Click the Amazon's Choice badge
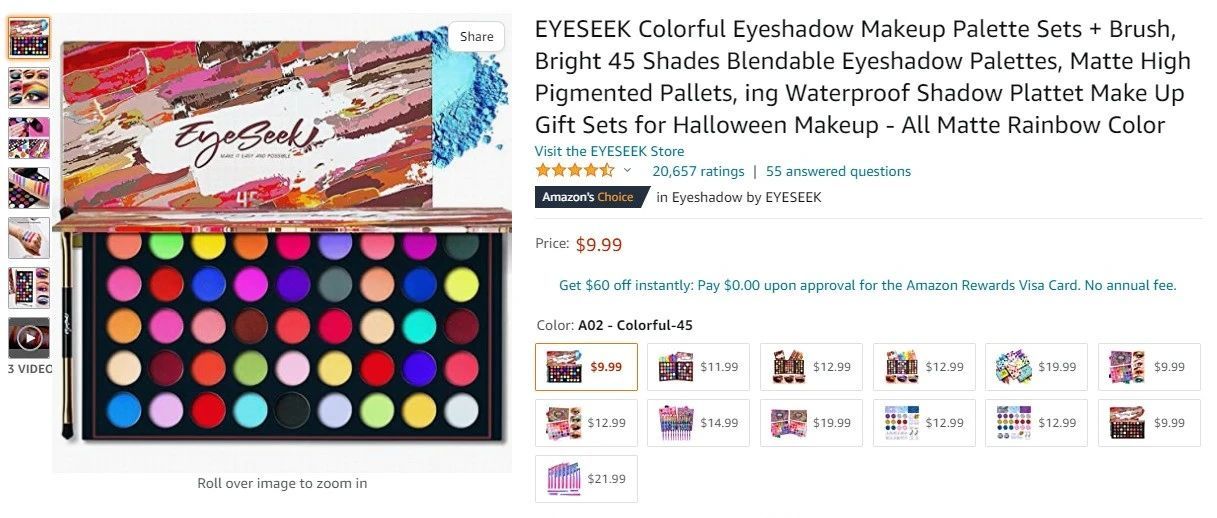1217x518 pixels. (x=587, y=197)
